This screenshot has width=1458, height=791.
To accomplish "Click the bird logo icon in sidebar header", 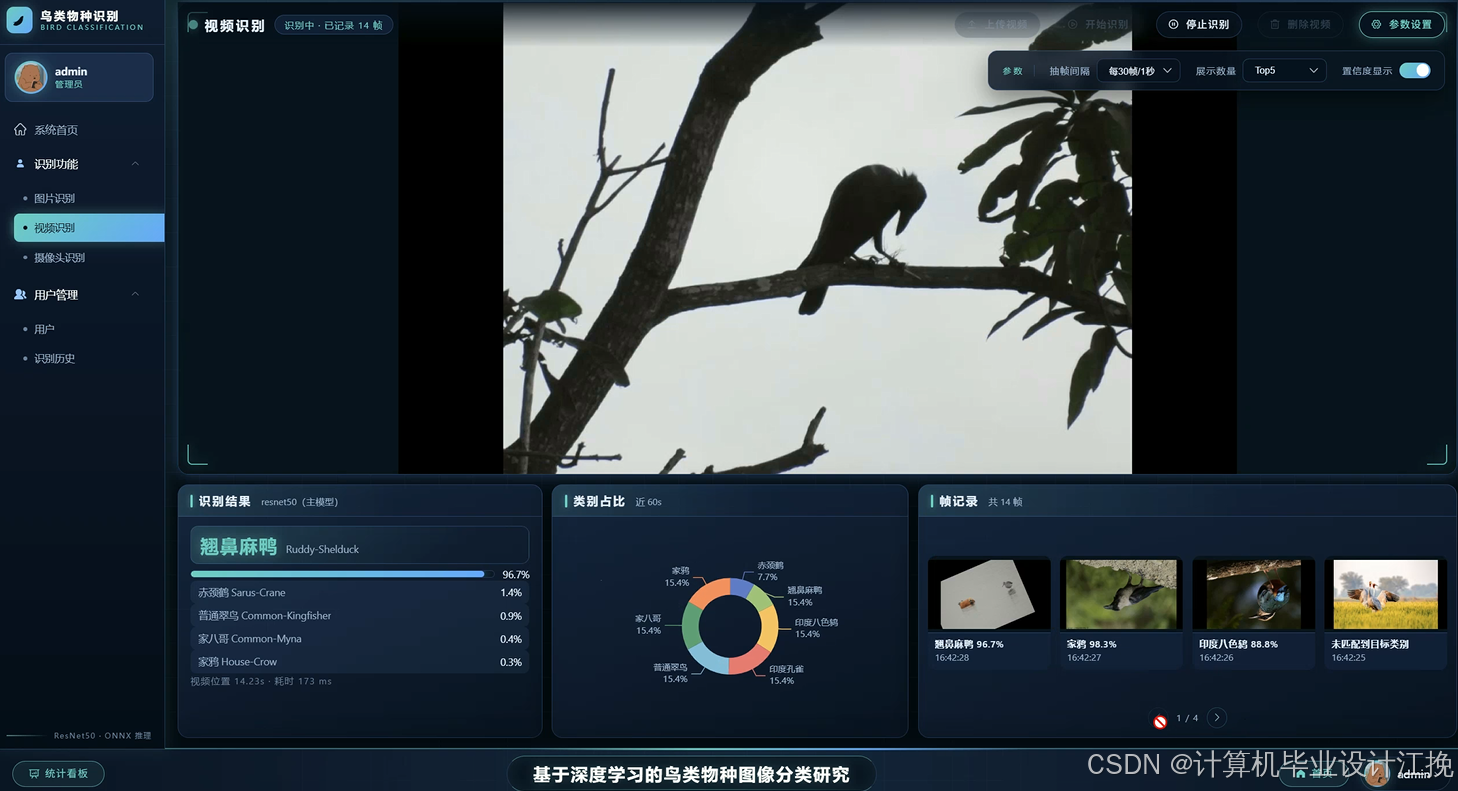I will [20, 20].
